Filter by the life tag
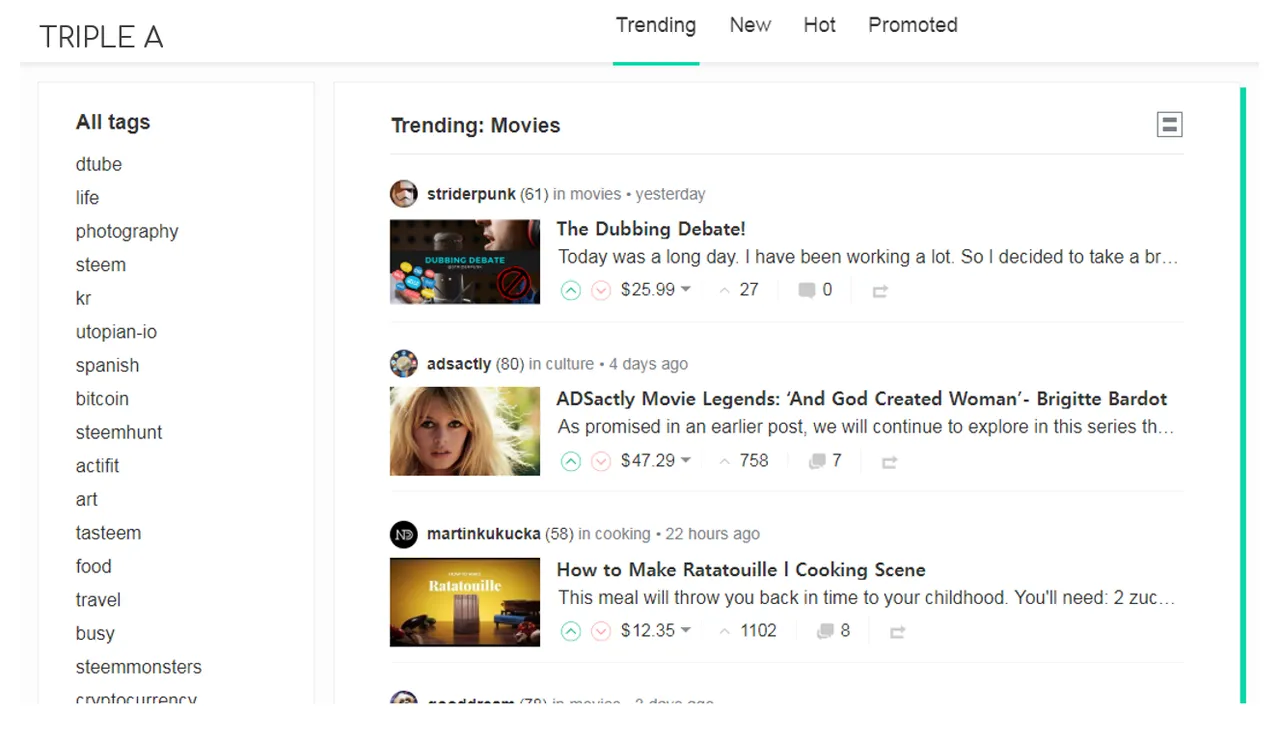Viewport: 1280px width, 747px height. 87,198
